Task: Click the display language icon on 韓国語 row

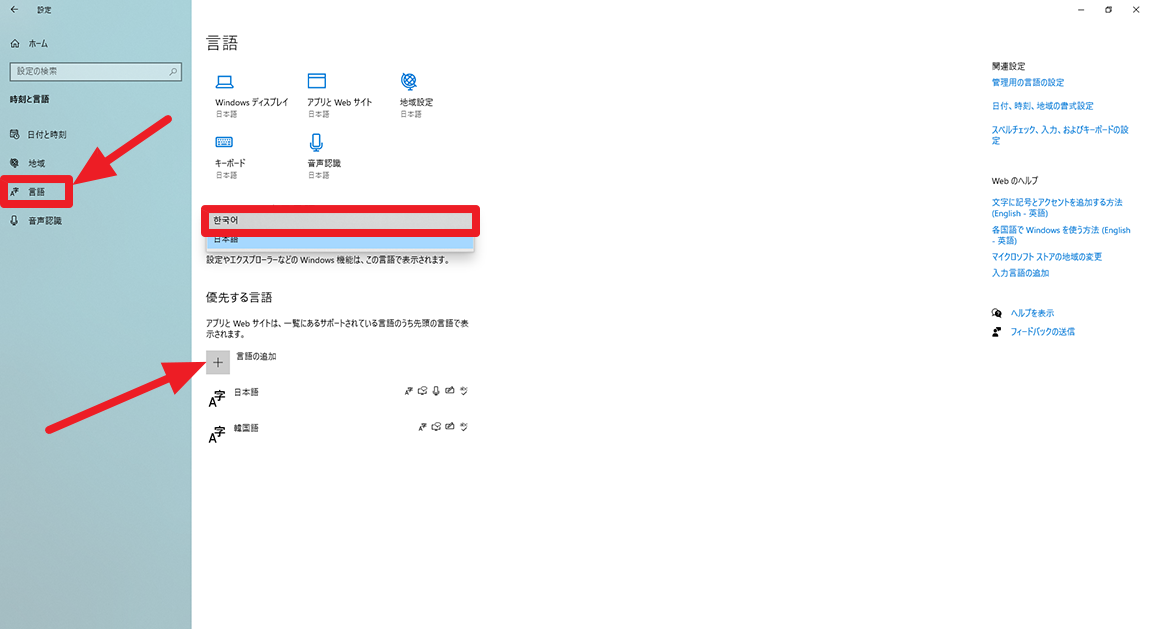Action: tap(422, 427)
